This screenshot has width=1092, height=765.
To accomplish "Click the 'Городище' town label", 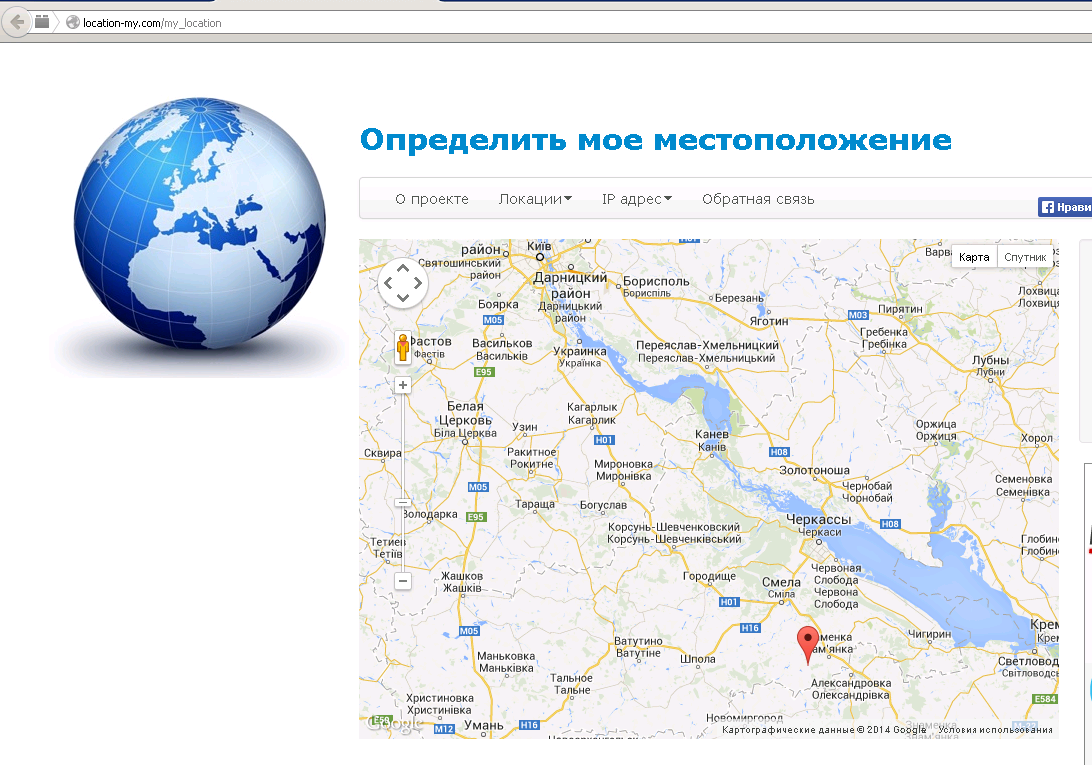I will pyautogui.click(x=709, y=576).
